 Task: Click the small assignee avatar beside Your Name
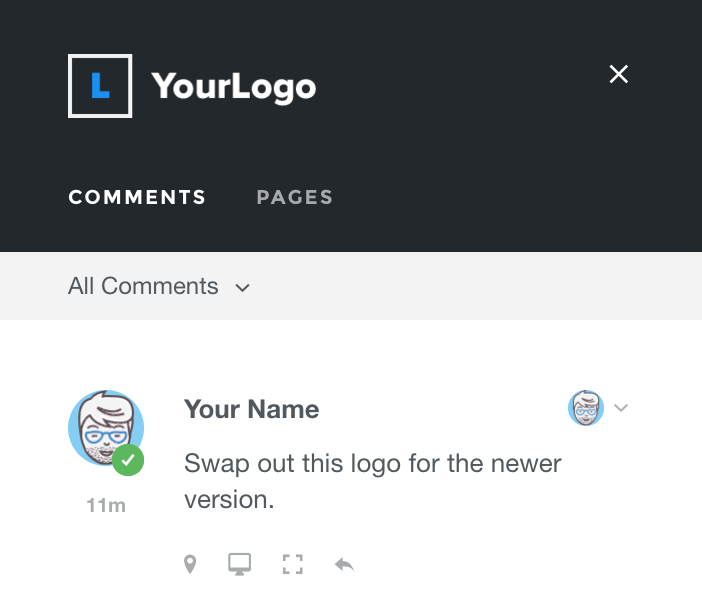(586, 408)
